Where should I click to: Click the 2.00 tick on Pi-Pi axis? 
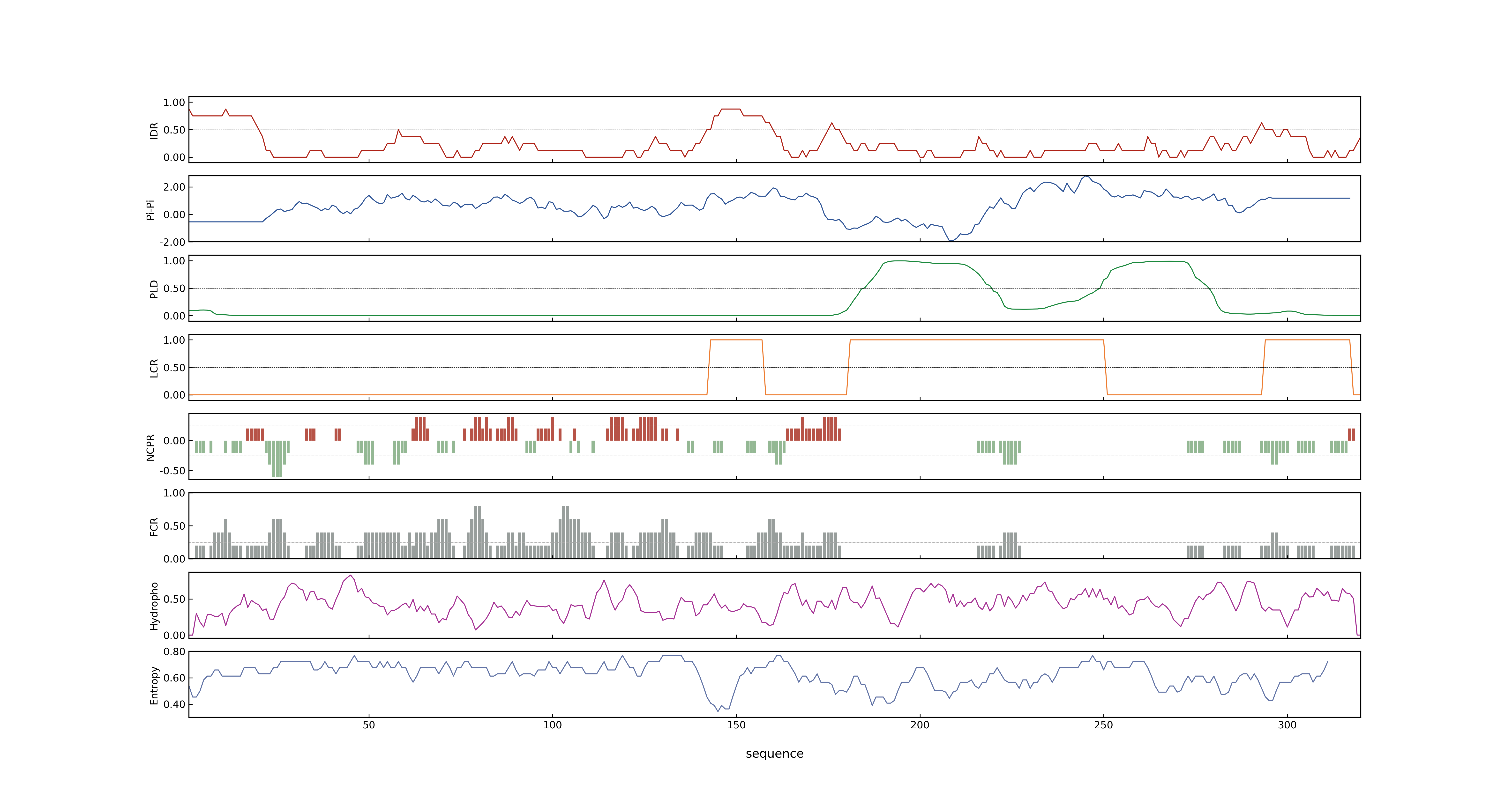click(174, 187)
